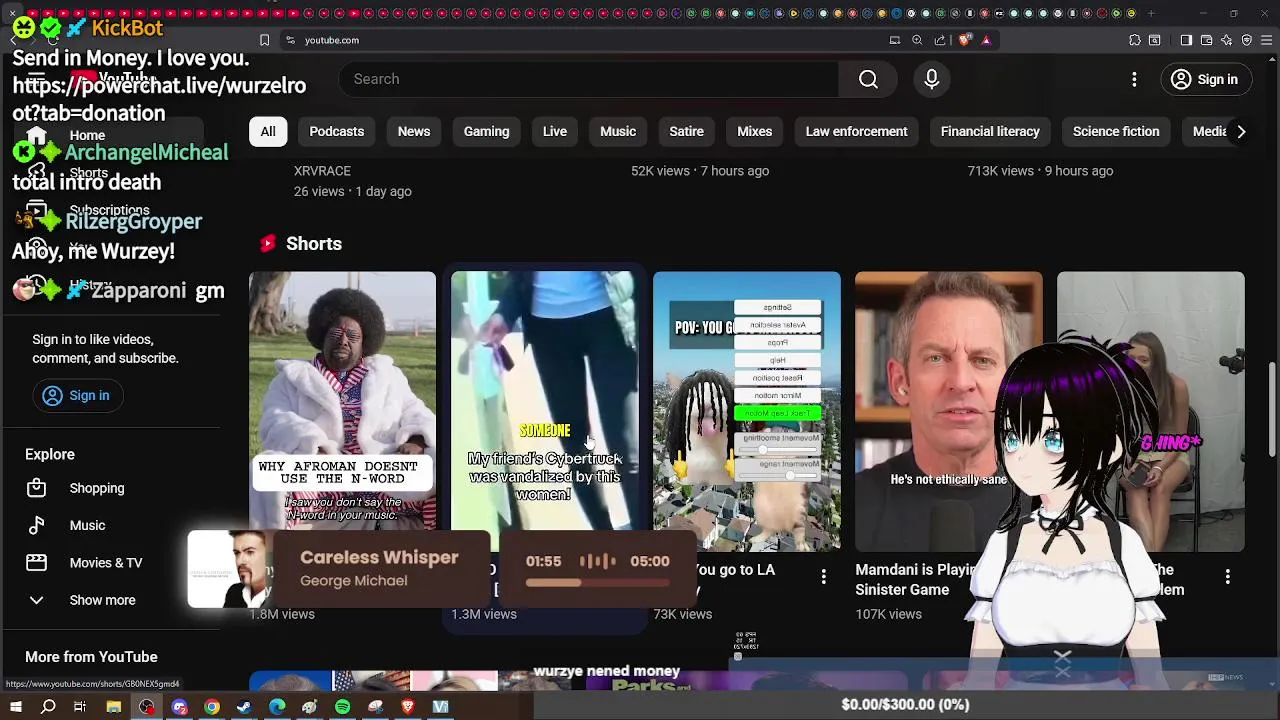Viewport: 1280px width, 720px height.
Task: Open the Brave hamburger main menu
Action: 1266,40
